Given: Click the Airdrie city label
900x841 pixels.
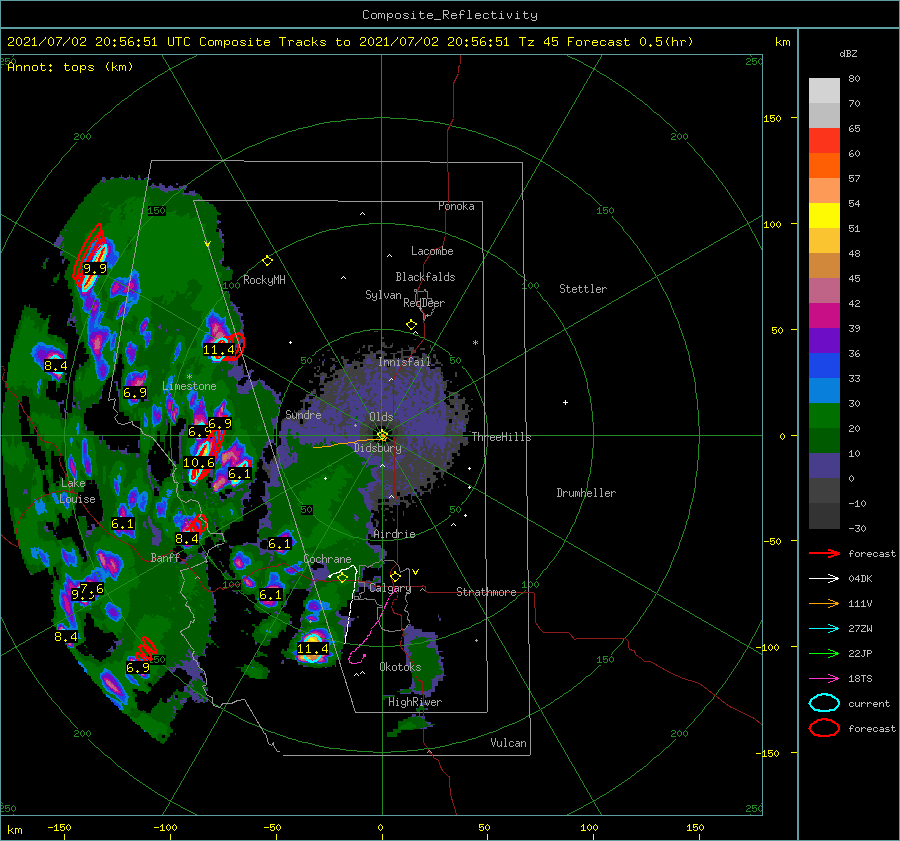Looking at the screenshot, I should click(394, 534).
